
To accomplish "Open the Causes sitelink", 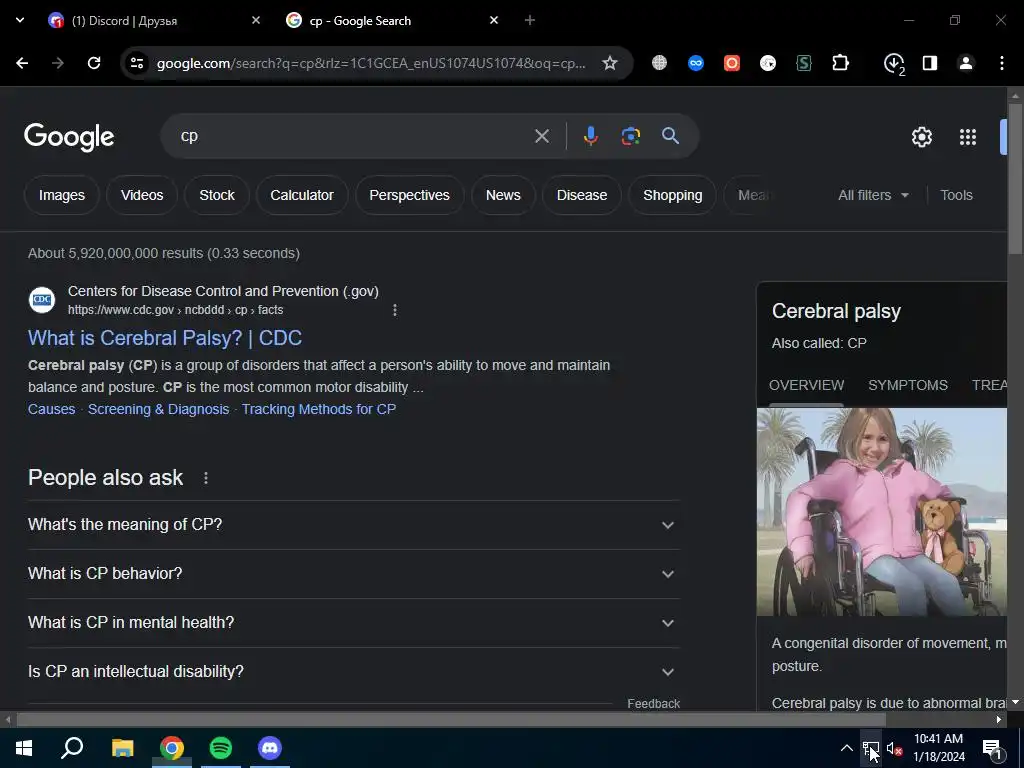I will [x=52, y=409].
